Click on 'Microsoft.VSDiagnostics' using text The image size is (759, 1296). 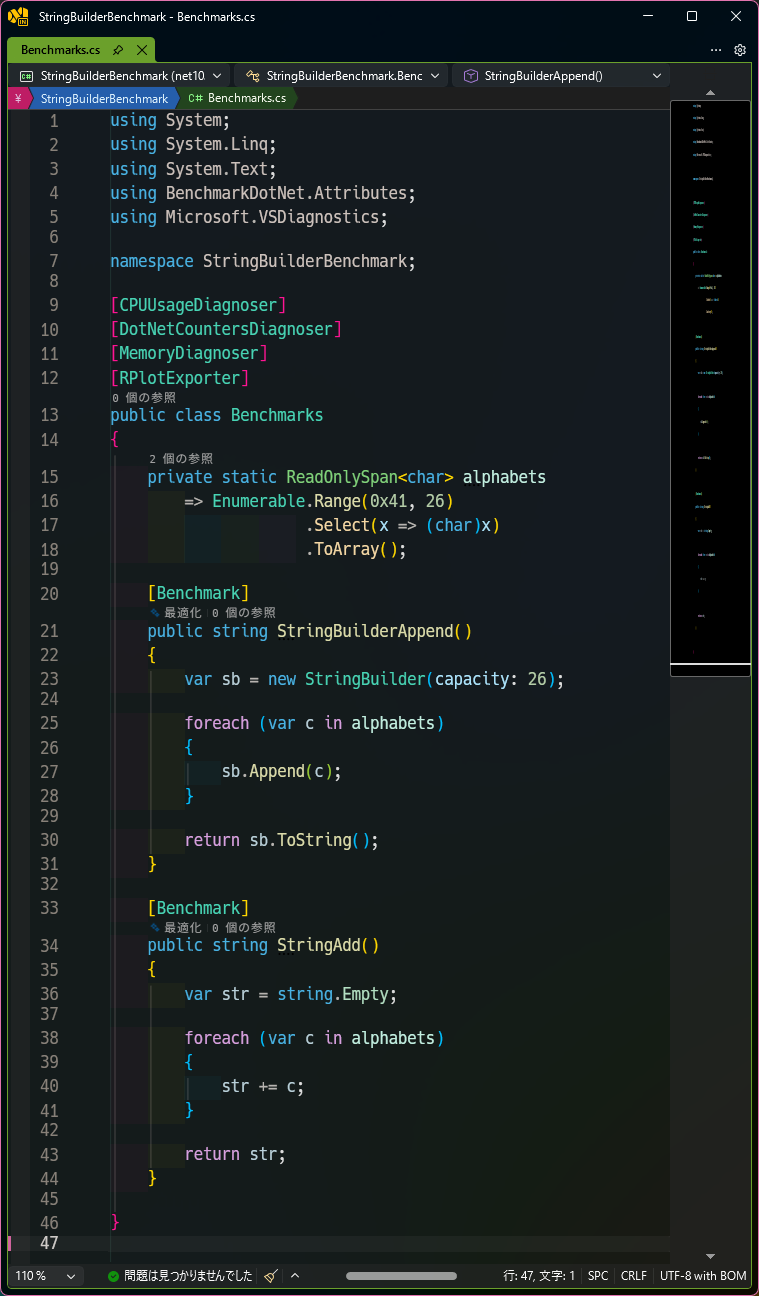tap(272, 217)
